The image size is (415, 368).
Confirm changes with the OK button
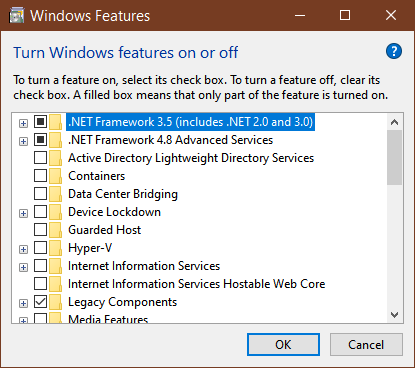click(x=283, y=345)
